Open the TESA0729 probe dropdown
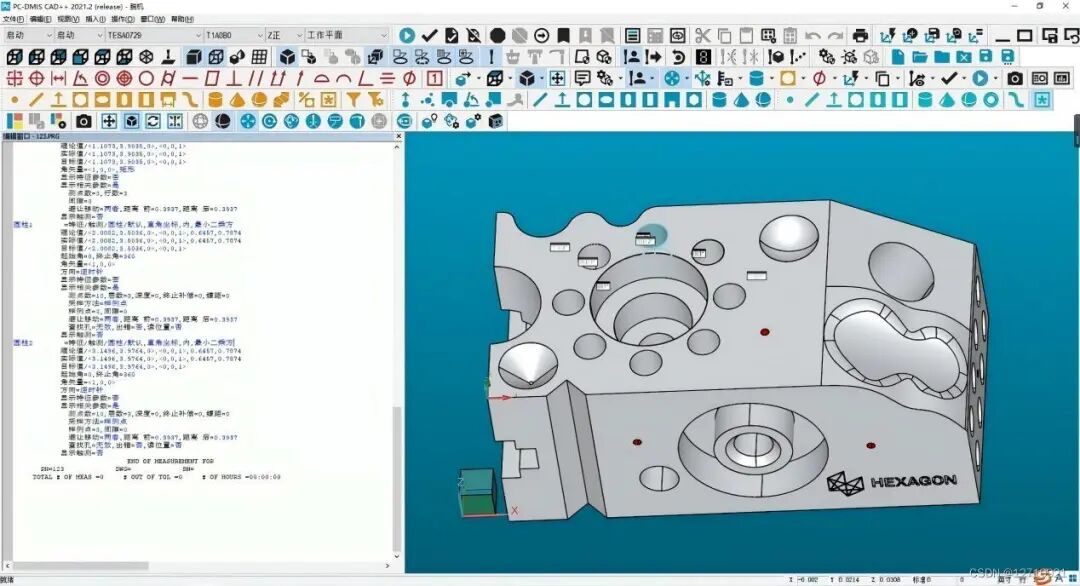 [x=154, y=35]
